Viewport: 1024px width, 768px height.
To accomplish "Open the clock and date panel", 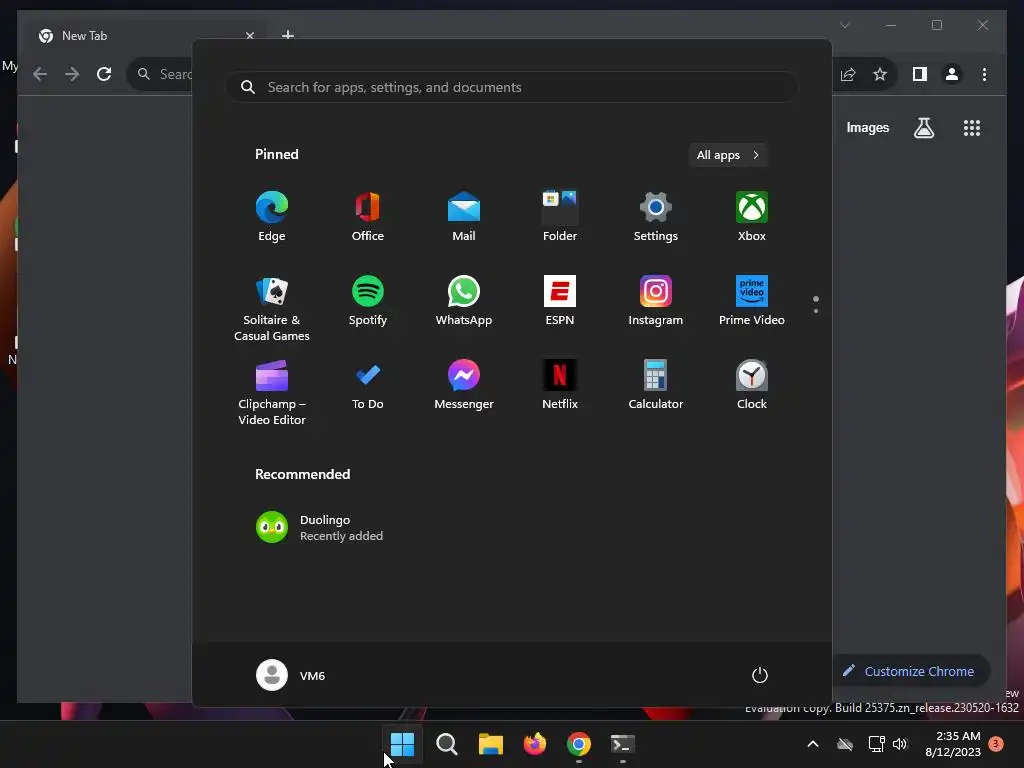I will pos(953,744).
